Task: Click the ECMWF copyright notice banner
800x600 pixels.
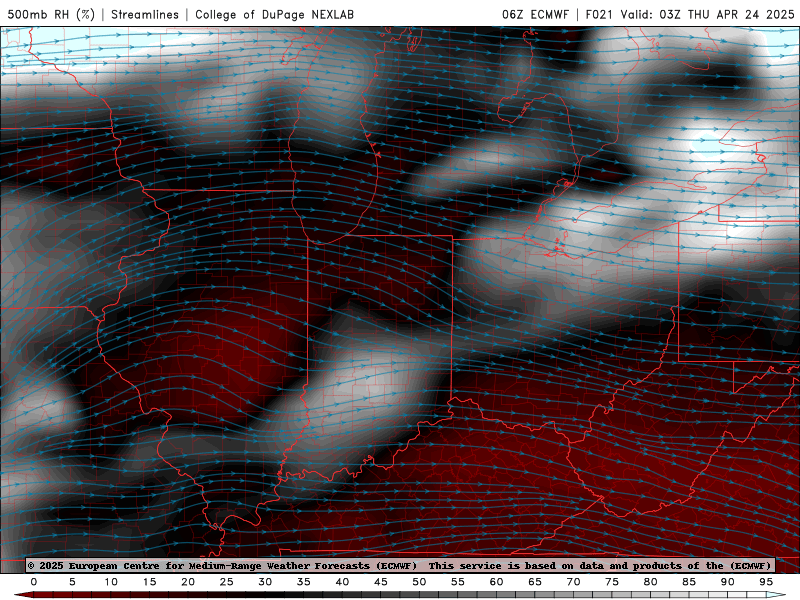Action: 400,565
